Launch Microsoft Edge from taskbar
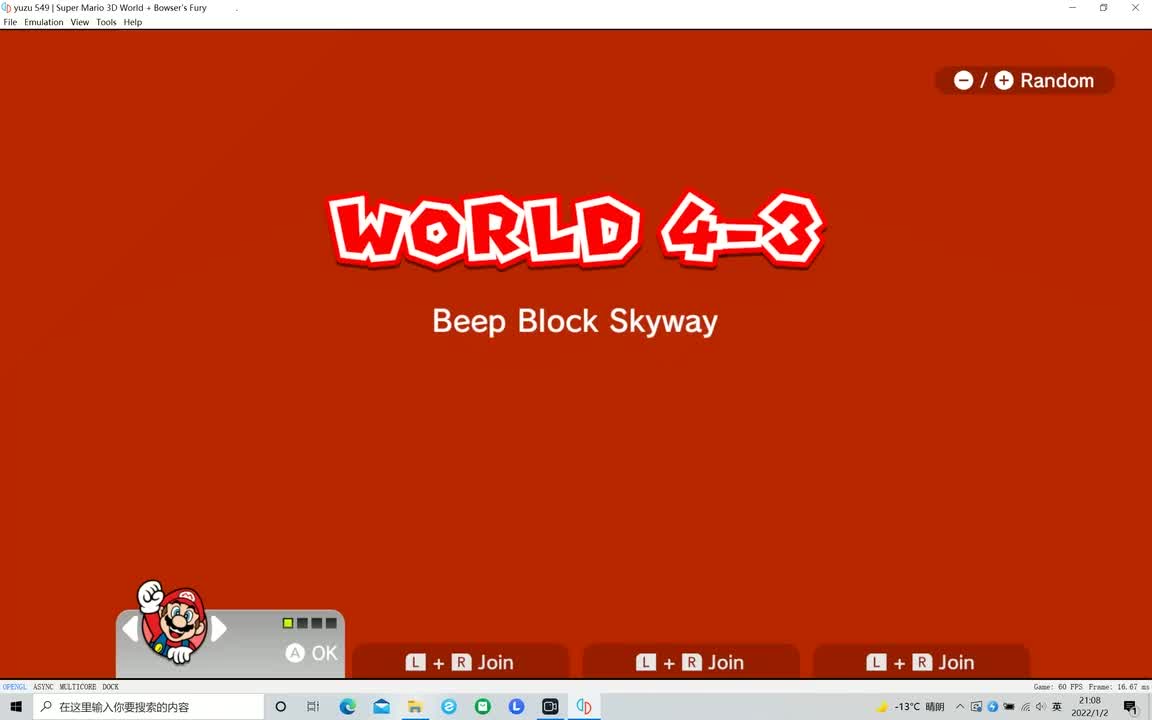Image resolution: width=1152 pixels, height=720 pixels. tap(348, 707)
